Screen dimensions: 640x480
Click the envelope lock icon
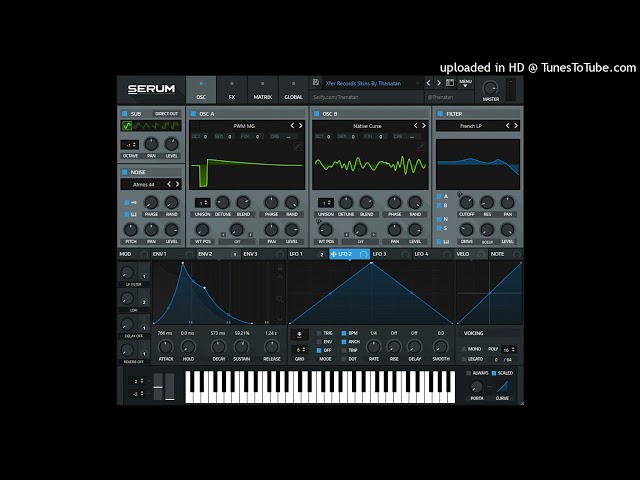[x=280, y=267]
